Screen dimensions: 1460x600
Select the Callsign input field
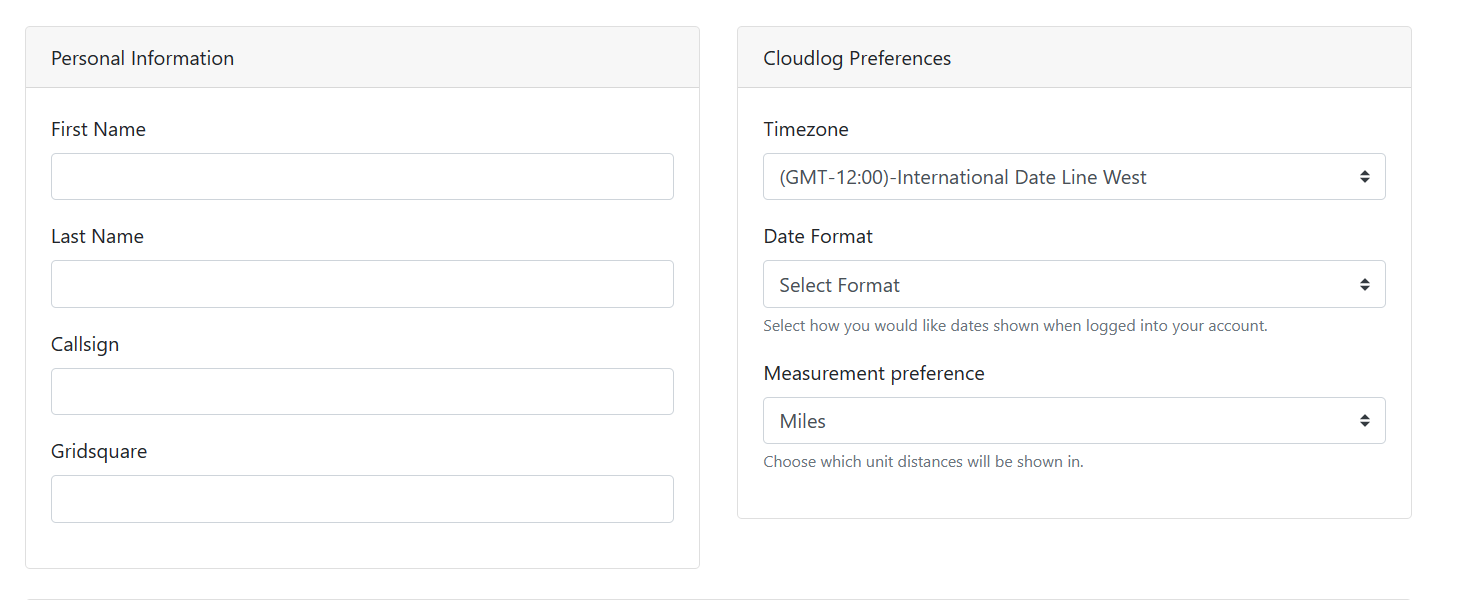[362, 391]
